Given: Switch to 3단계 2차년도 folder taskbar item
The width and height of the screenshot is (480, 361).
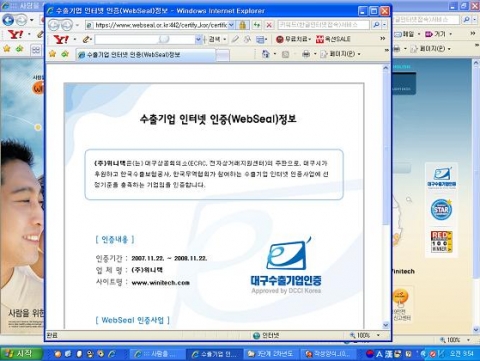Looking at the screenshot, I should coord(270,354).
